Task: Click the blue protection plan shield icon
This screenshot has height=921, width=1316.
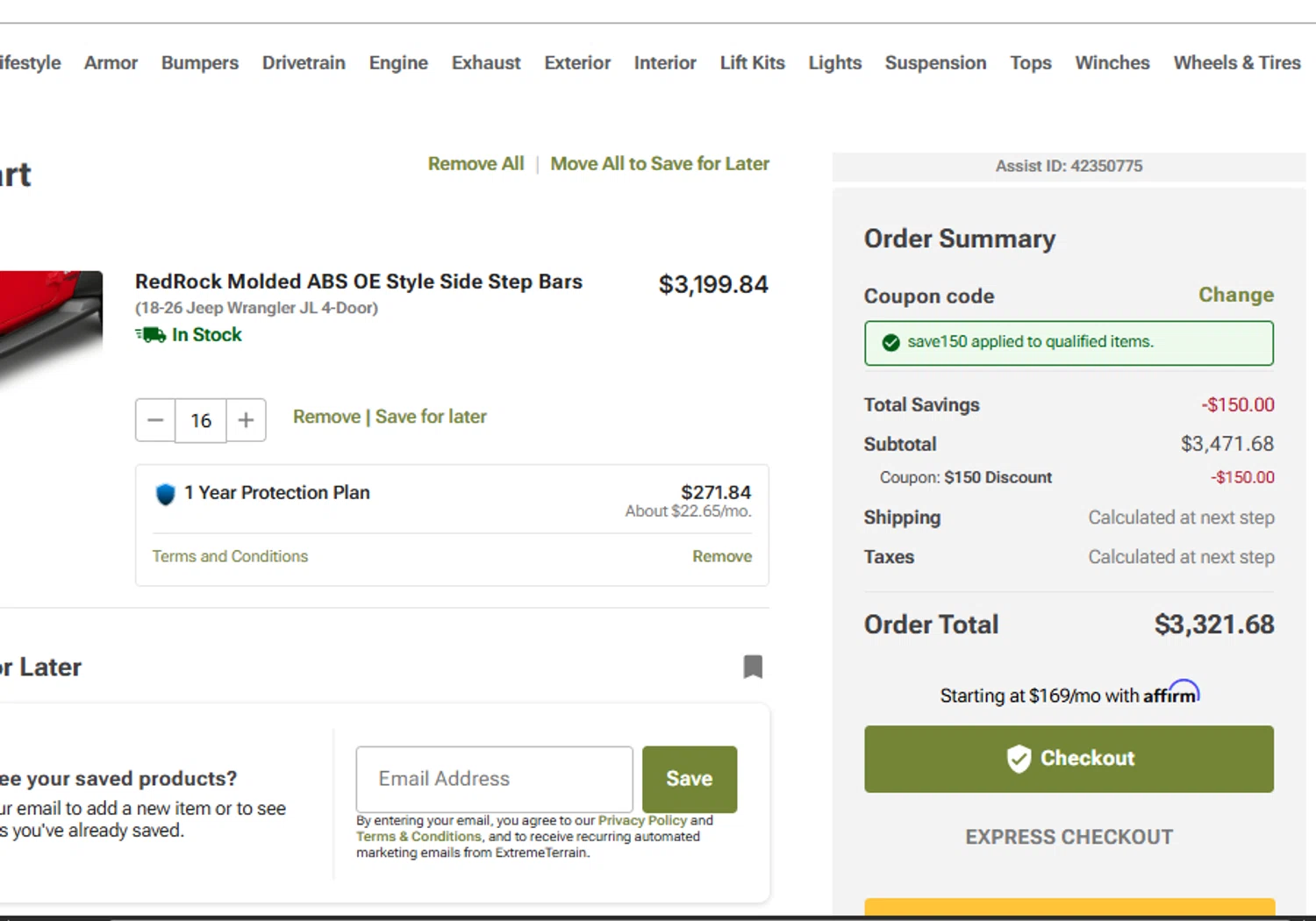Action: [x=165, y=494]
